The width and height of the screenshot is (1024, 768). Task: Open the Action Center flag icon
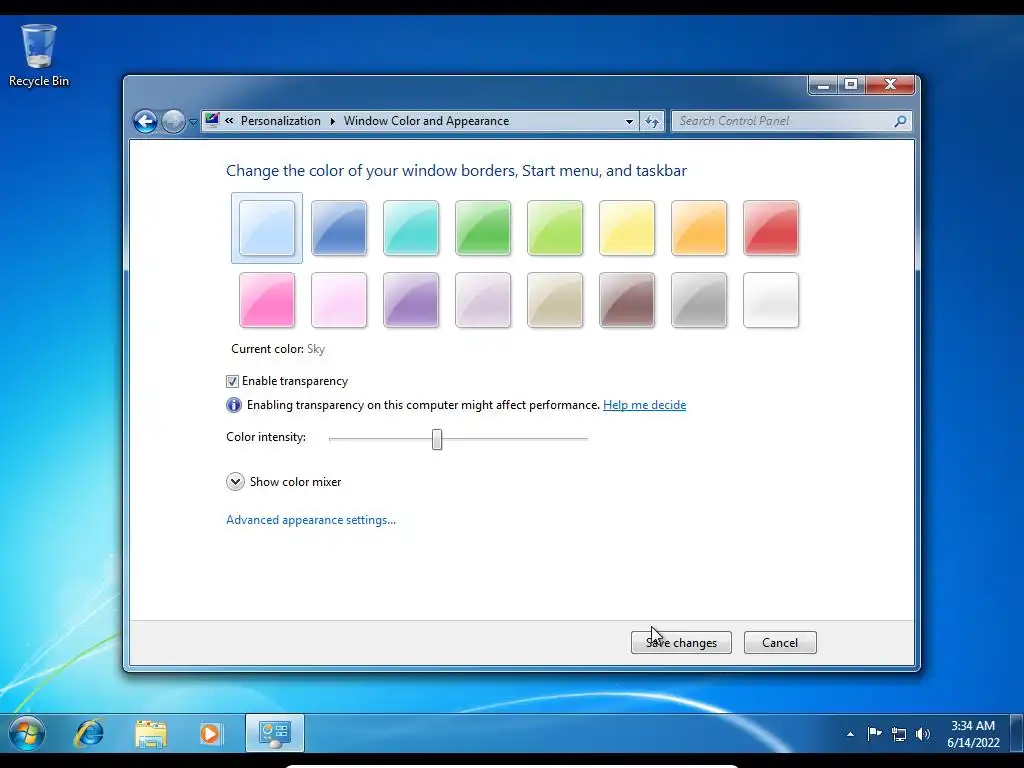coord(874,734)
